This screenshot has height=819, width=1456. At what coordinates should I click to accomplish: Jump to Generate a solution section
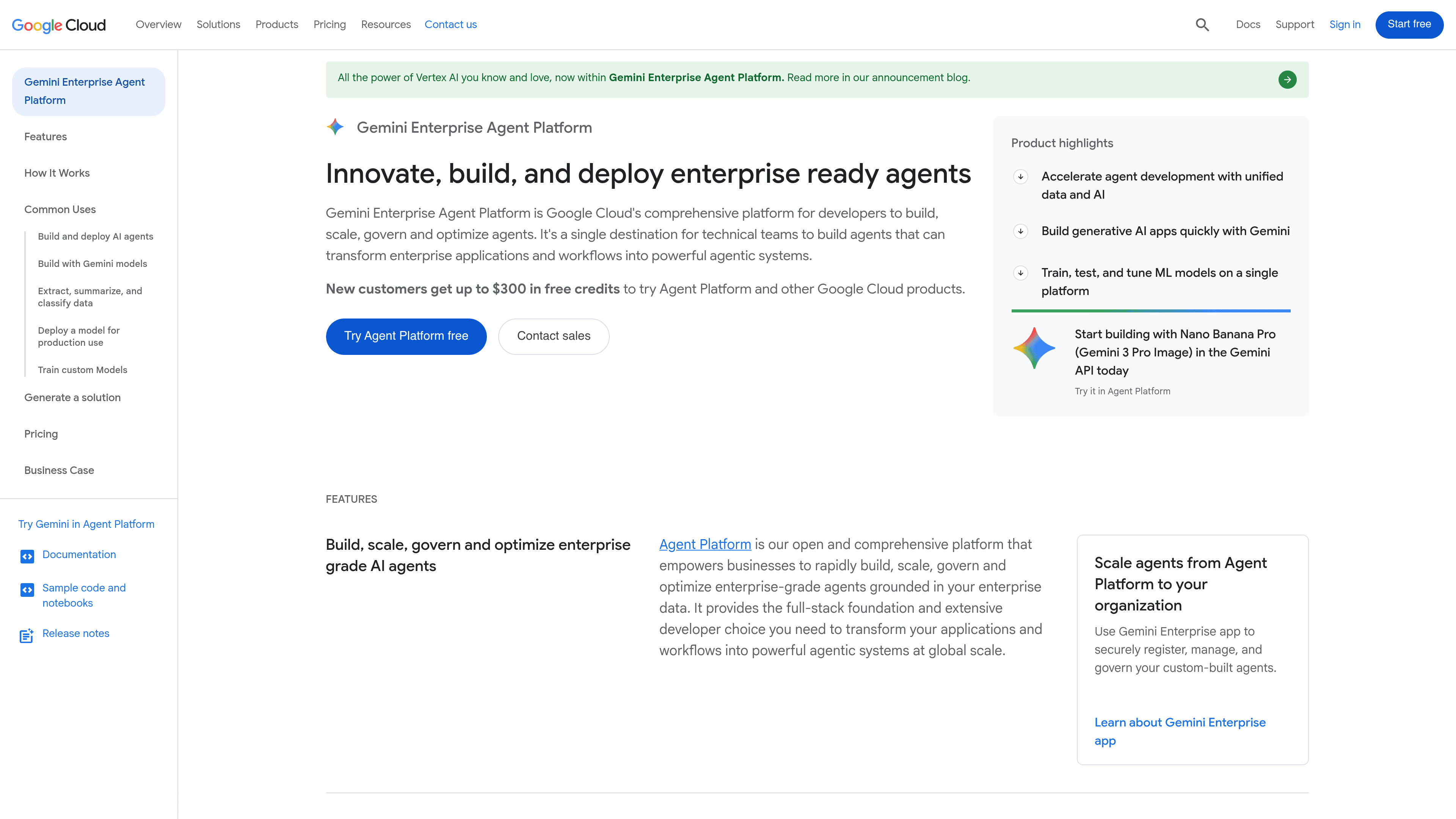pos(72,397)
